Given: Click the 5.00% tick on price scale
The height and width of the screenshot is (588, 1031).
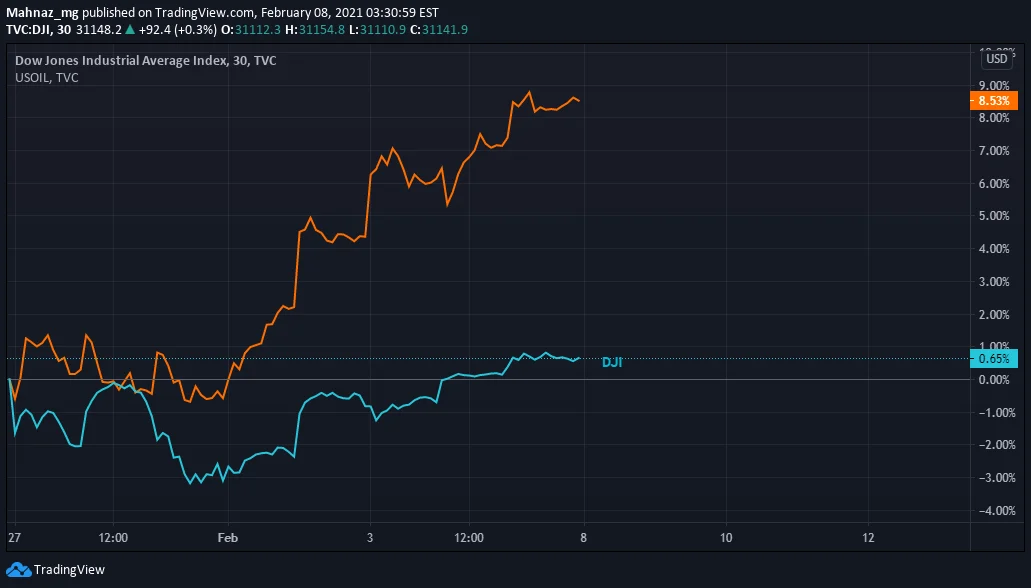Looking at the screenshot, I should 994,216.
